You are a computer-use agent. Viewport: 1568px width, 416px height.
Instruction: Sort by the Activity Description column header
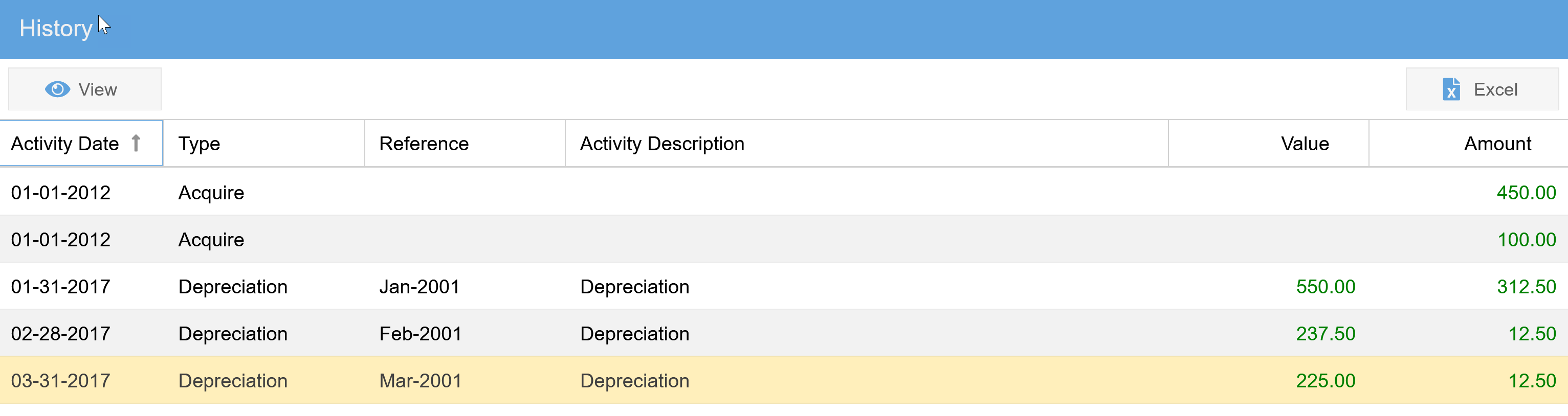point(661,144)
